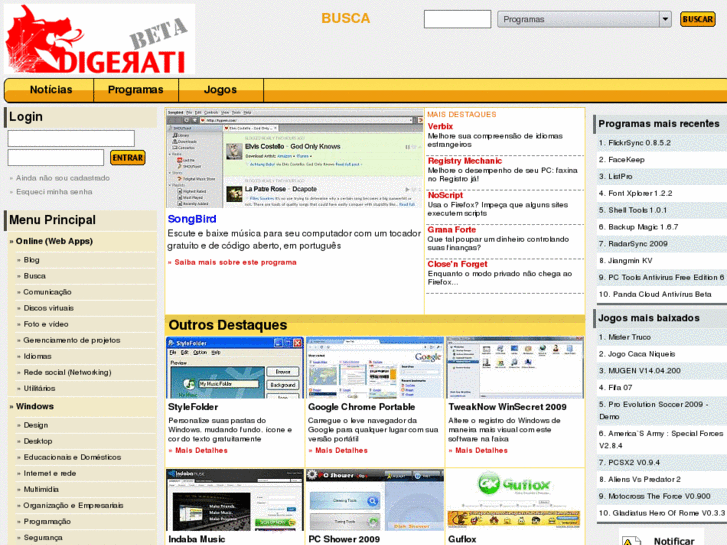
Task: Open Educacionais e Domésticos category
Action: tap(72, 457)
